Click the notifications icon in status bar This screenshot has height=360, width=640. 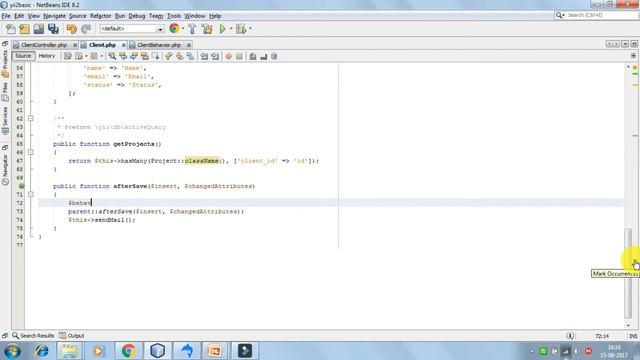coord(570,336)
